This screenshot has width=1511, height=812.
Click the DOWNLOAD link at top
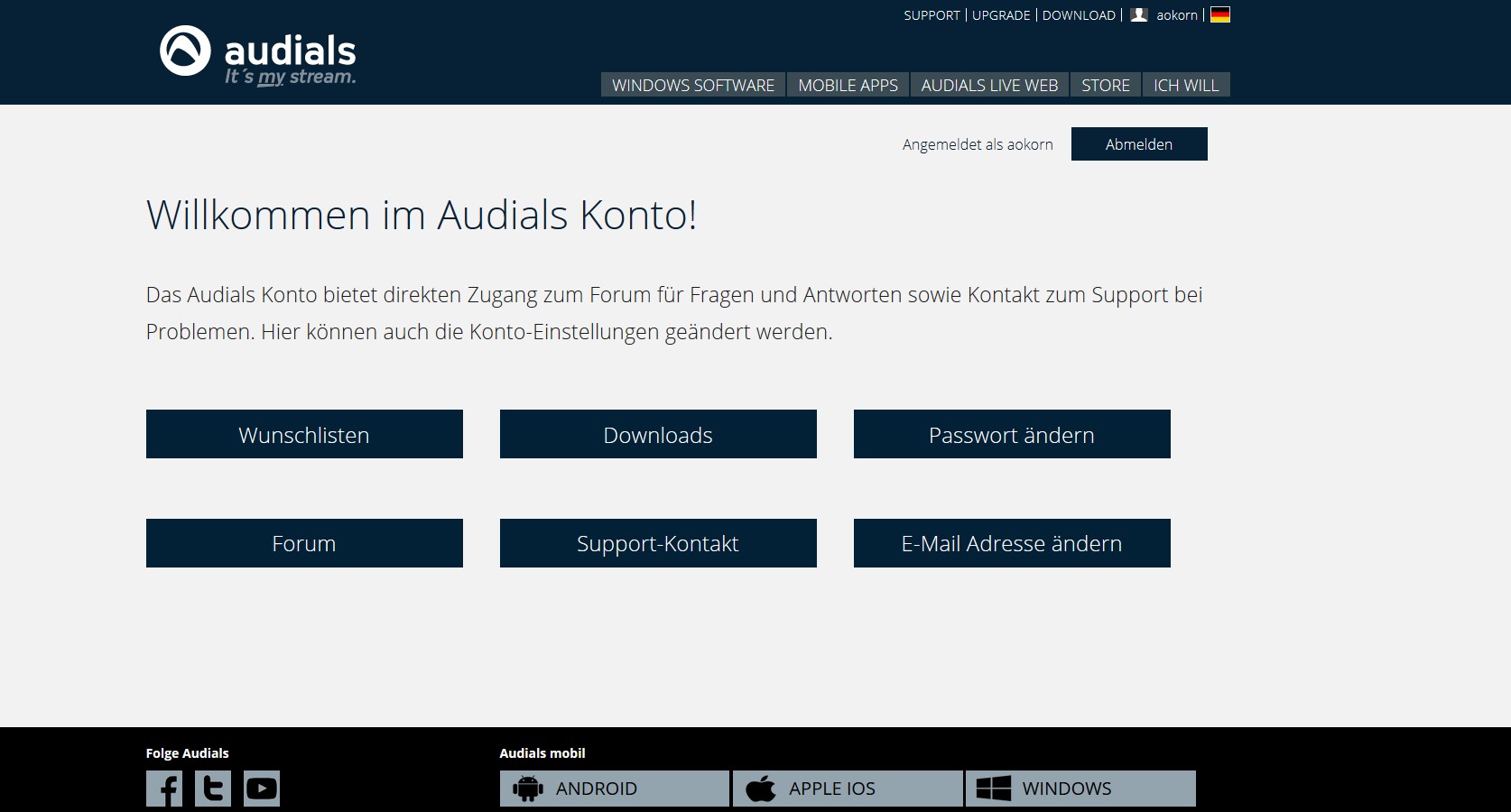(x=1079, y=15)
